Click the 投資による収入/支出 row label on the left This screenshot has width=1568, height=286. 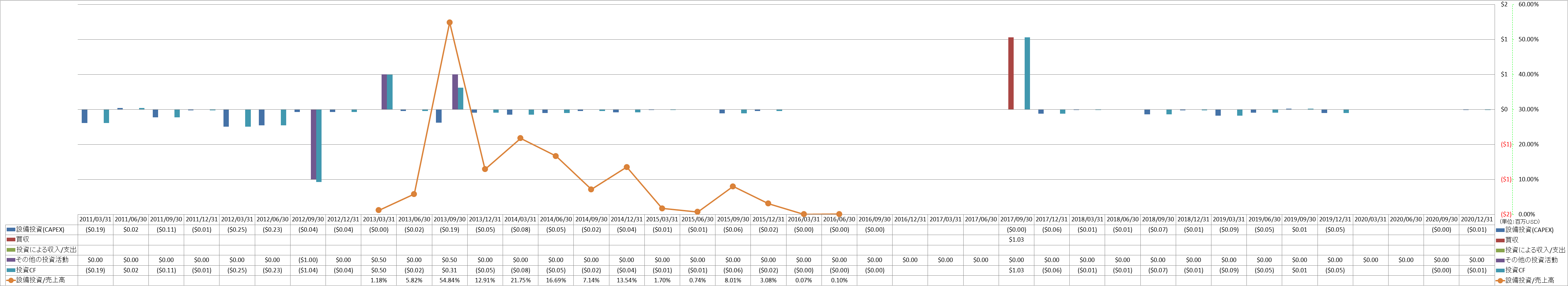46,250
